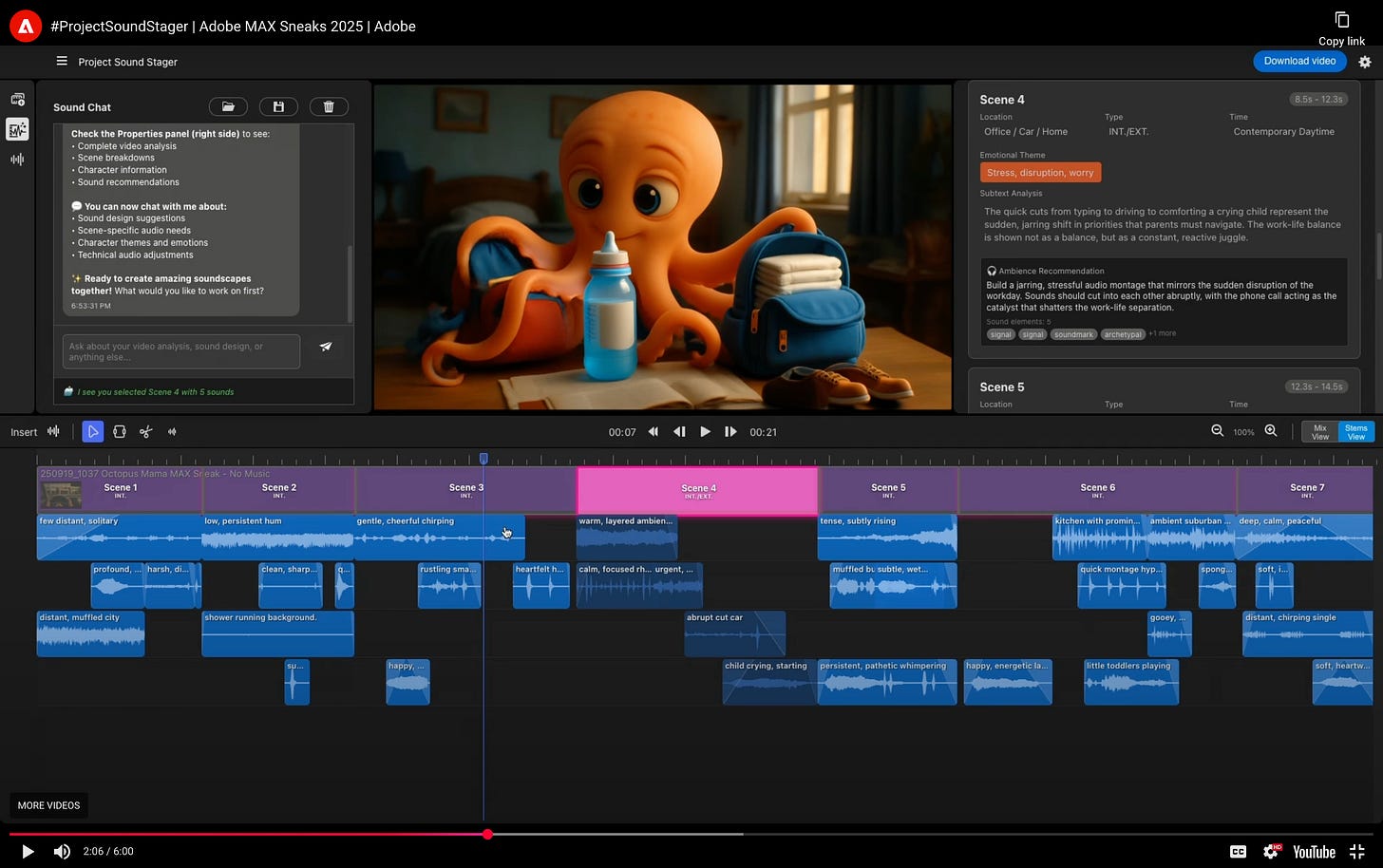This screenshot has height=868, width=1383.
Task: Open the Project Sound Stager hamburger menu
Action: coord(62,61)
